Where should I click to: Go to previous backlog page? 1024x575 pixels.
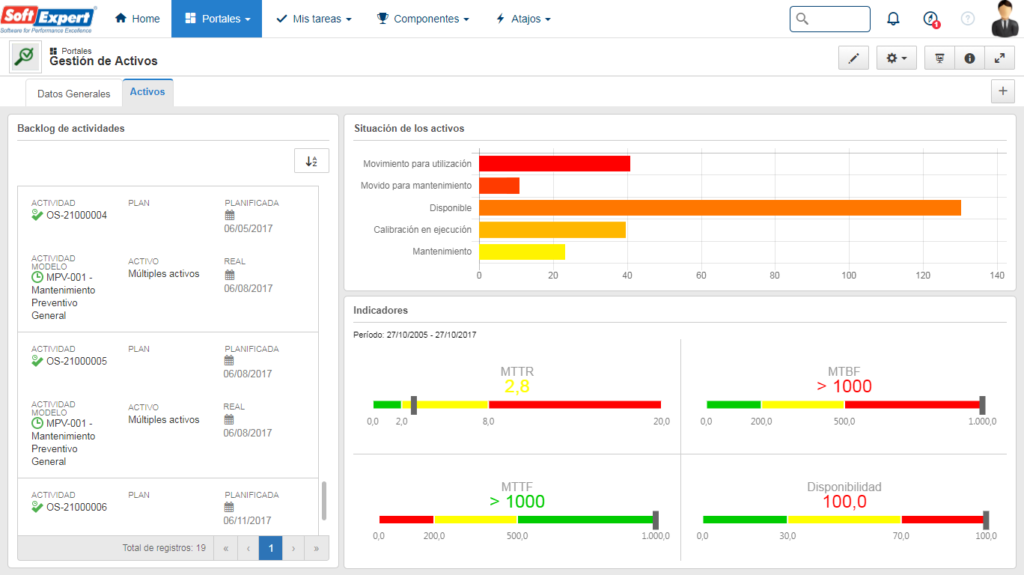(248, 548)
